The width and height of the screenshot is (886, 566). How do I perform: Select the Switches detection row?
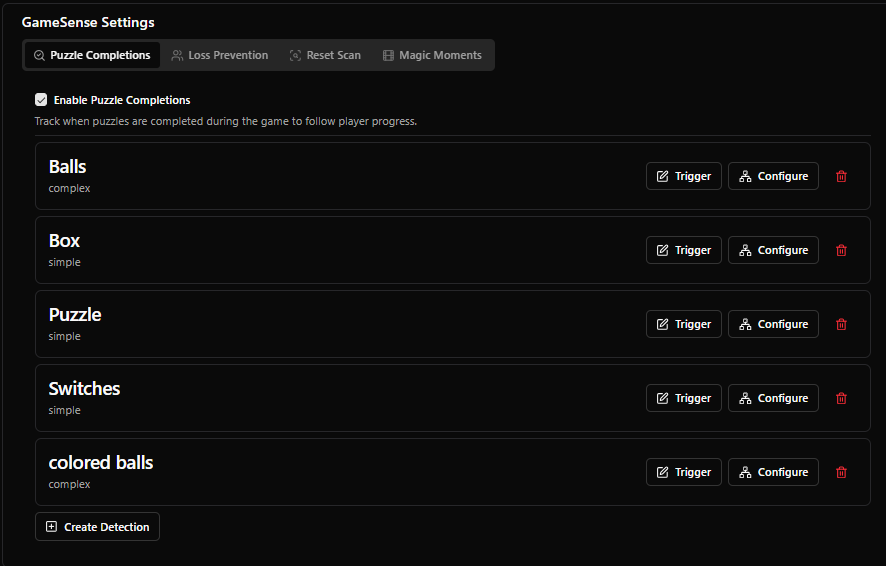(453, 398)
